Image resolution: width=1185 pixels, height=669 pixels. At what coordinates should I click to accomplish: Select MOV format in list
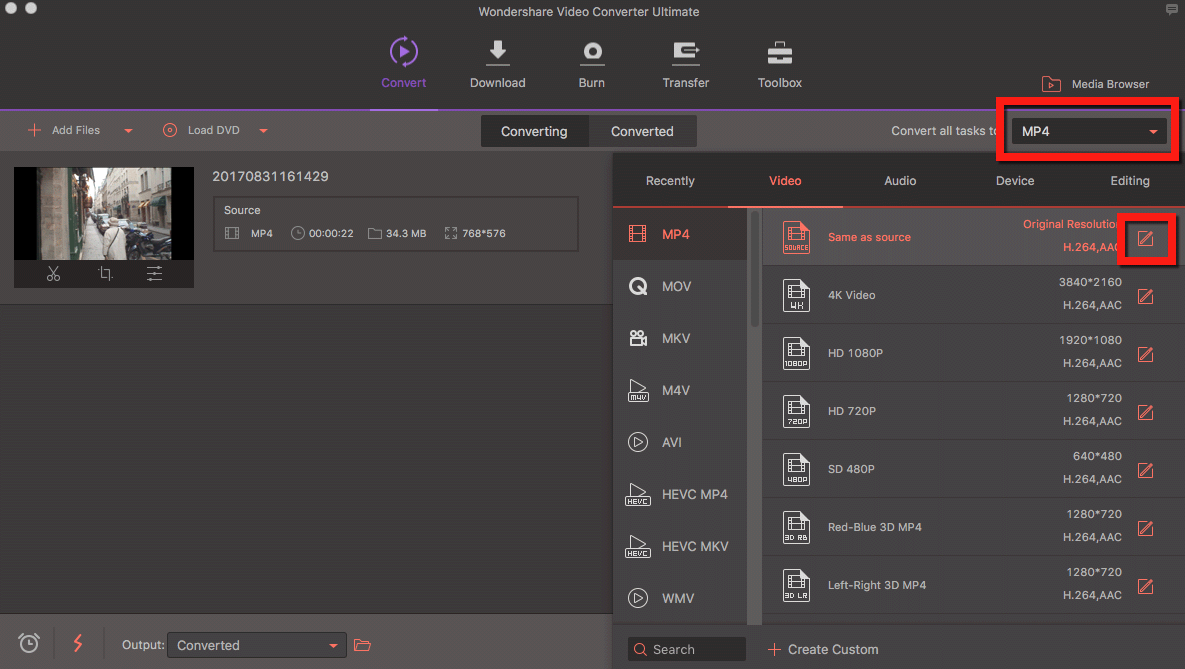(x=680, y=286)
